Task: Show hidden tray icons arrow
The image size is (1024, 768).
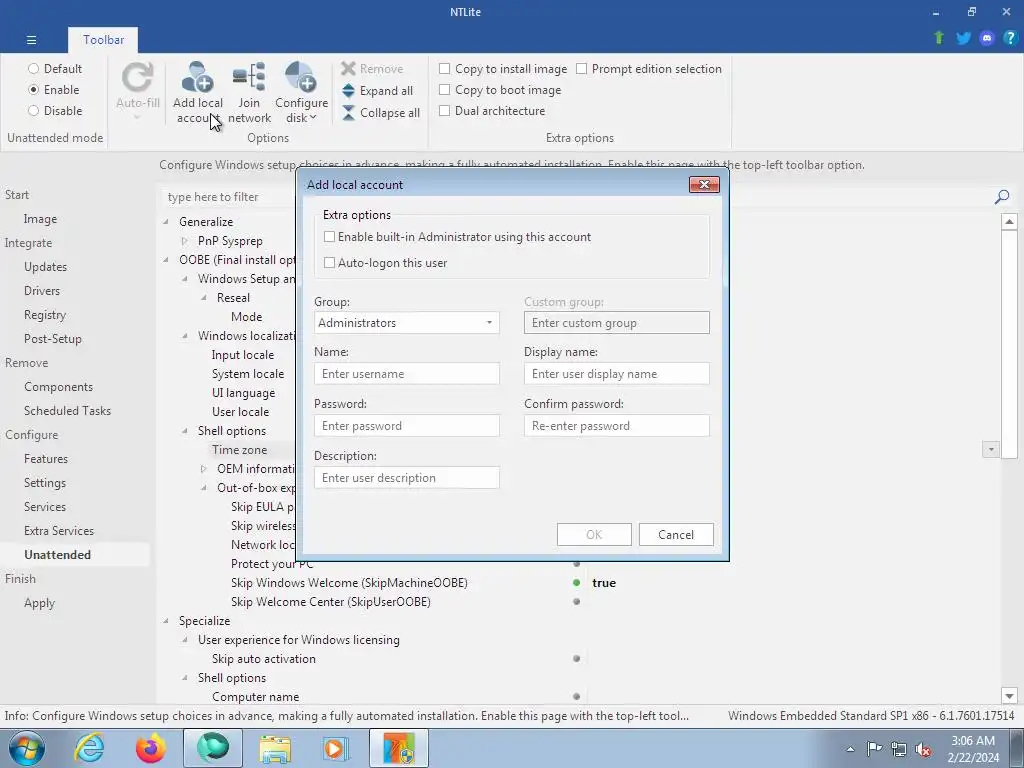Action: pos(850,749)
